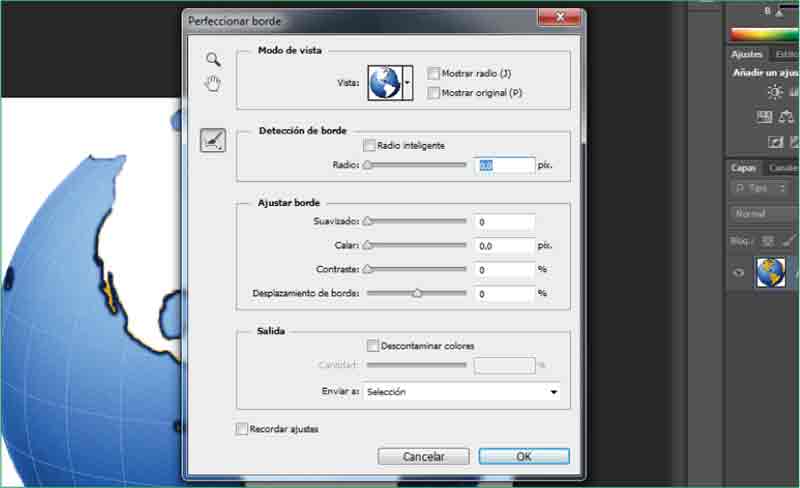Select the Hand pan tool

click(213, 83)
